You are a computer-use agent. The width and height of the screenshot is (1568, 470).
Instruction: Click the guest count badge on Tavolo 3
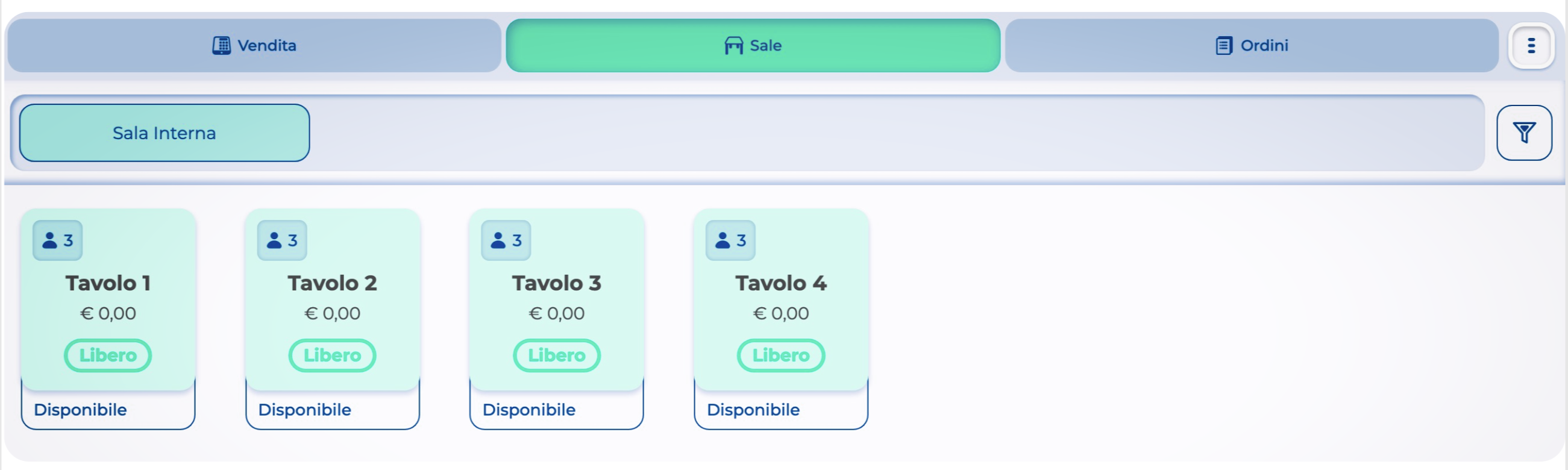506,240
